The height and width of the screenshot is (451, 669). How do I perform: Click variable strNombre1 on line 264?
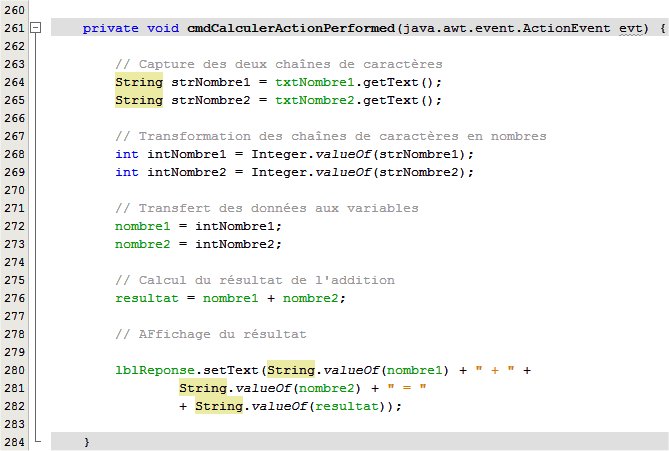(x=211, y=82)
